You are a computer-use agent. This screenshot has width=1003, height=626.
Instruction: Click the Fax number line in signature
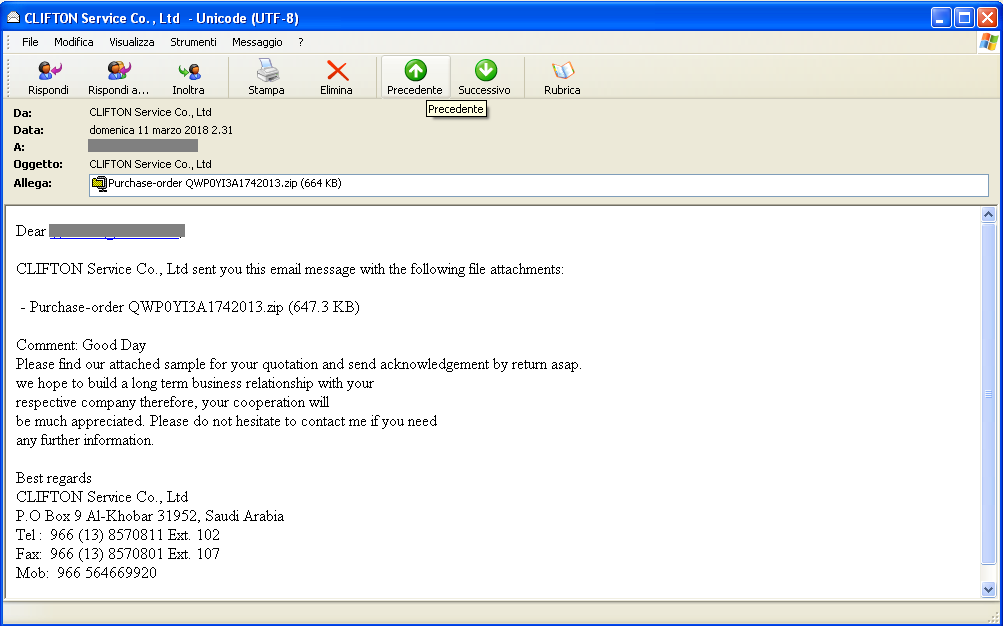[118, 554]
